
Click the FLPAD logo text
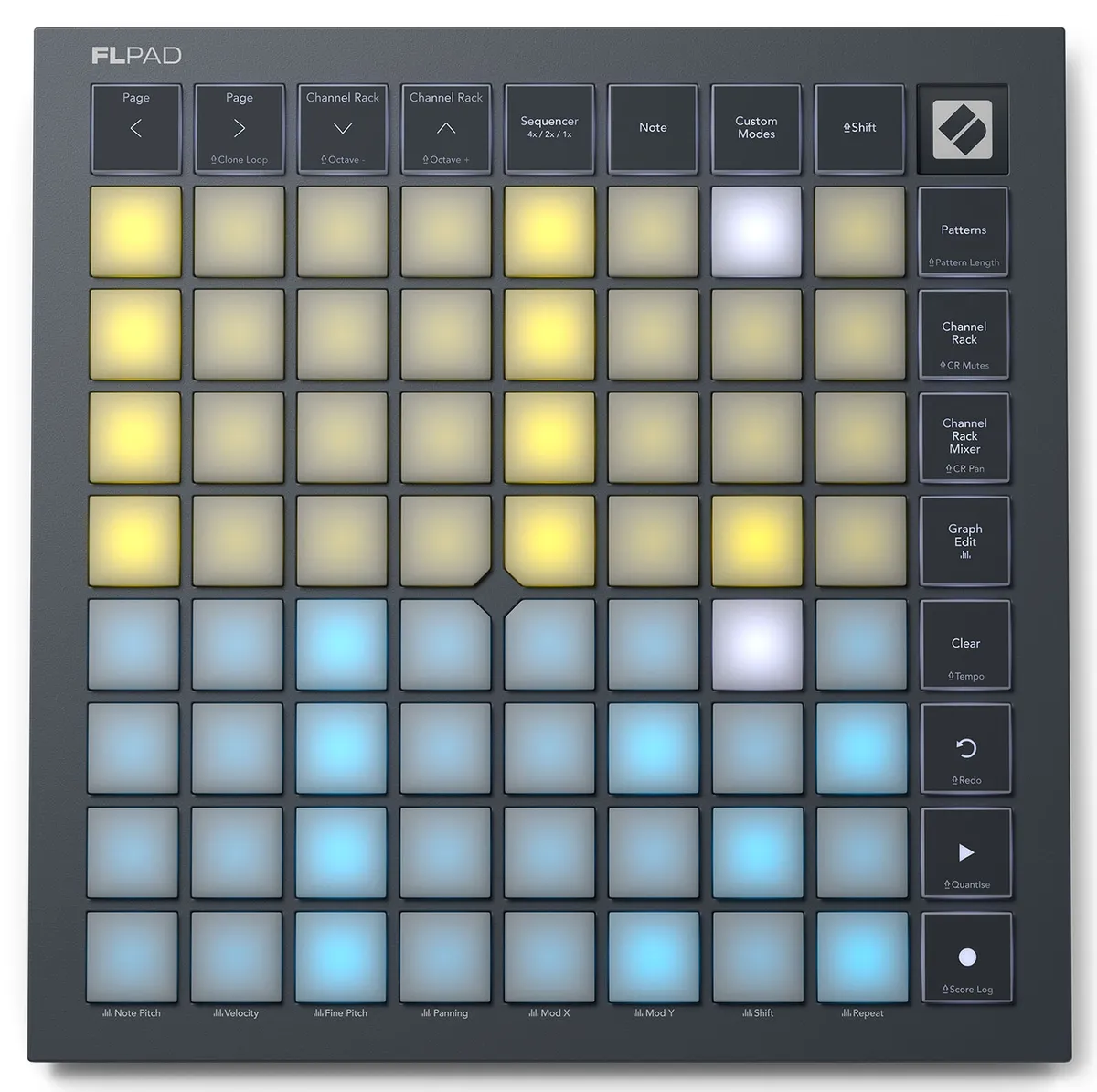click(136, 56)
